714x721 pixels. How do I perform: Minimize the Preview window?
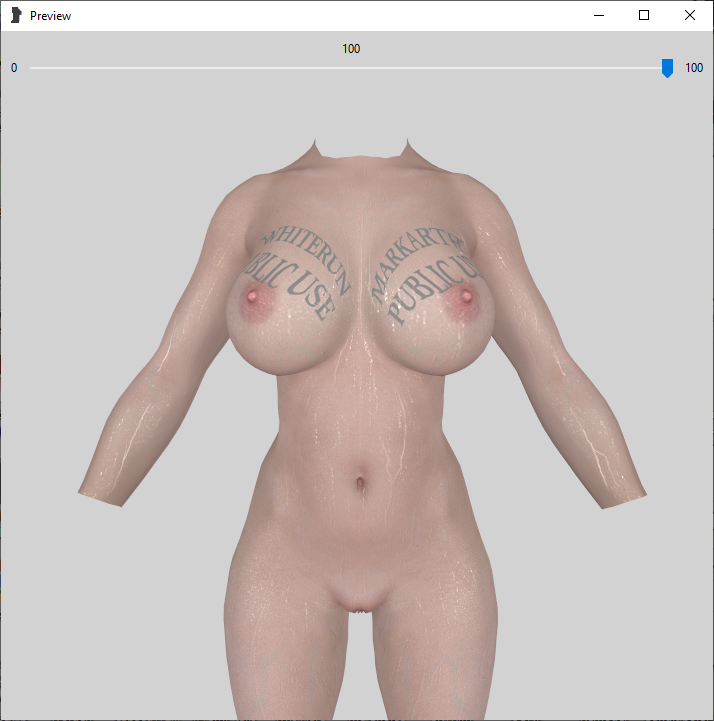pyautogui.click(x=599, y=15)
